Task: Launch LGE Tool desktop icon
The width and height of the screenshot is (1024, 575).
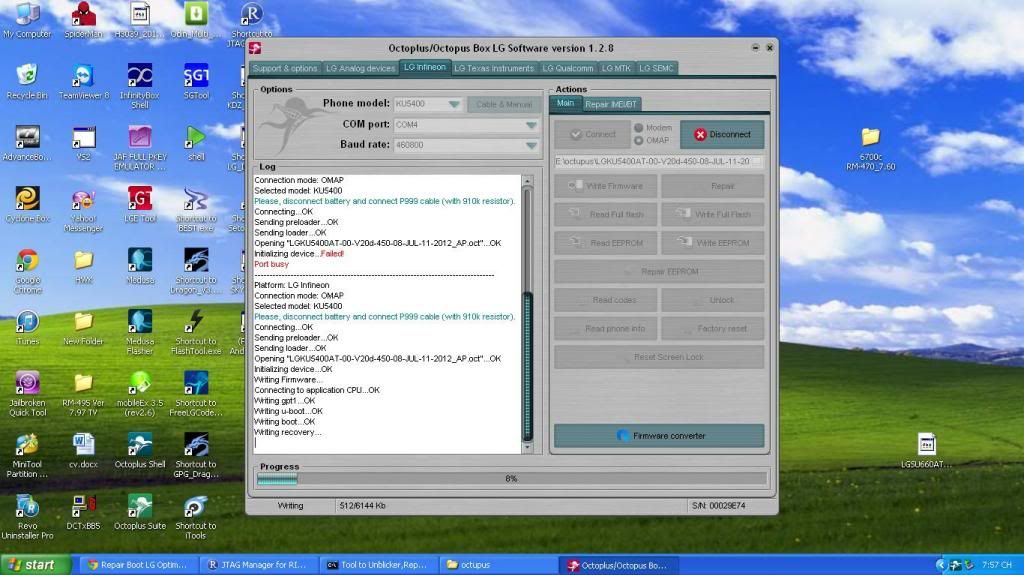Action: pos(140,204)
